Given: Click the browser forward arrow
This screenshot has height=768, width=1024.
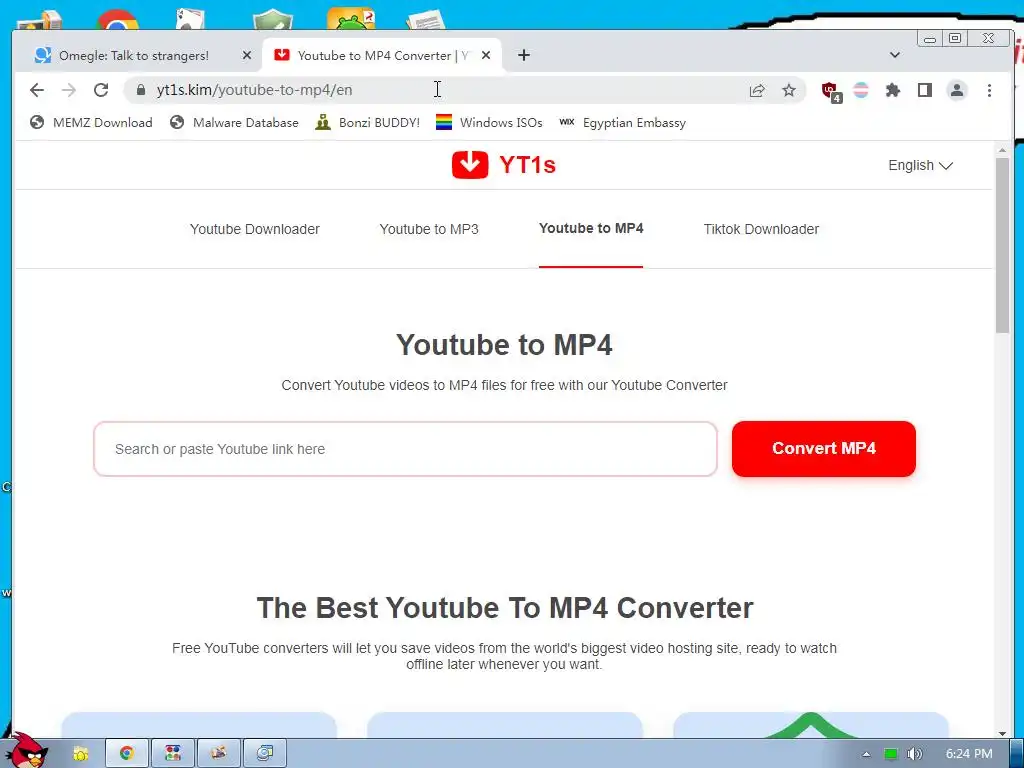Looking at the screenshot, I should tap(69, 90).
